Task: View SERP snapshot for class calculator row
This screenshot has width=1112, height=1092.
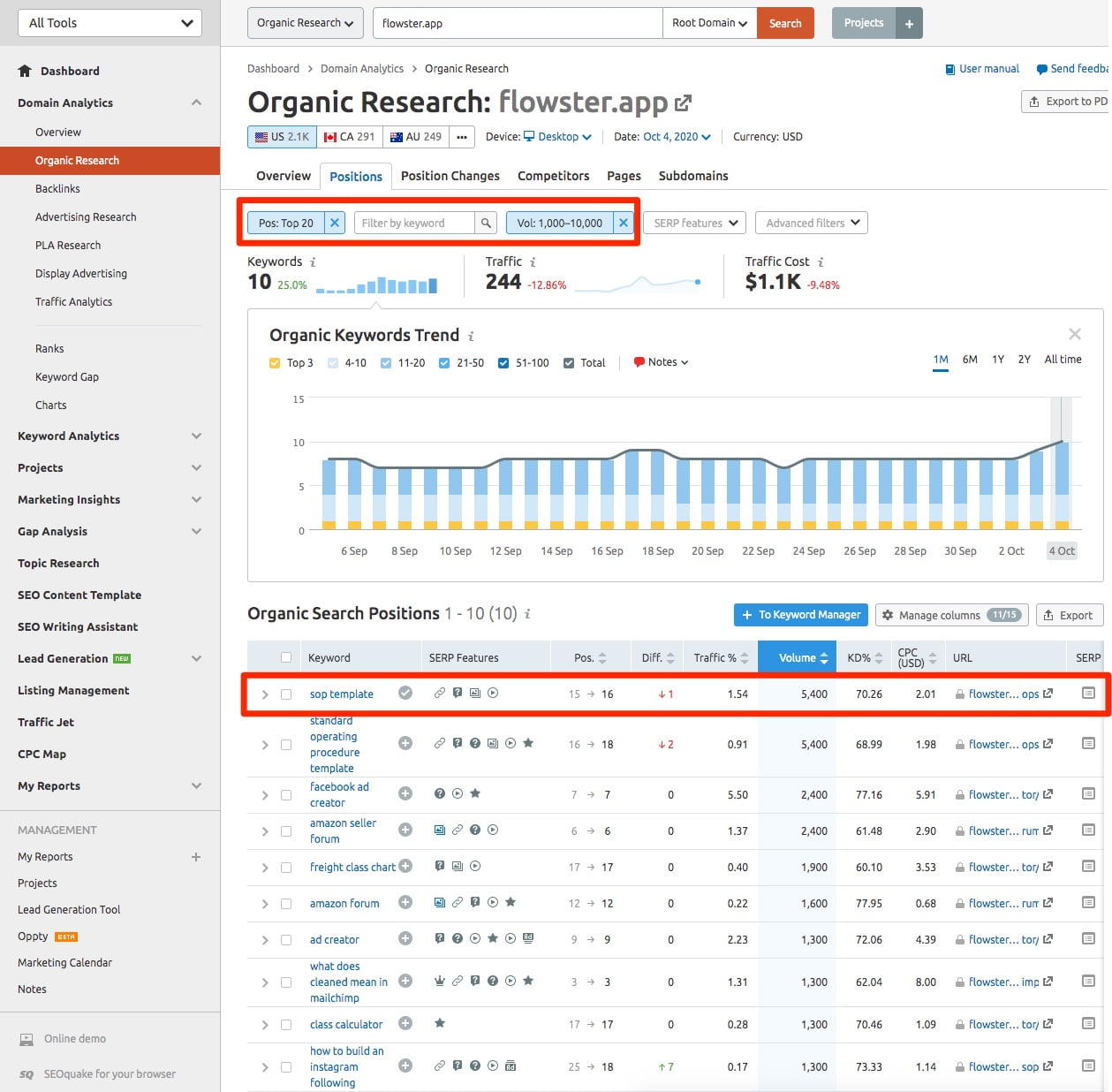Action: tap(1088, 1024)
